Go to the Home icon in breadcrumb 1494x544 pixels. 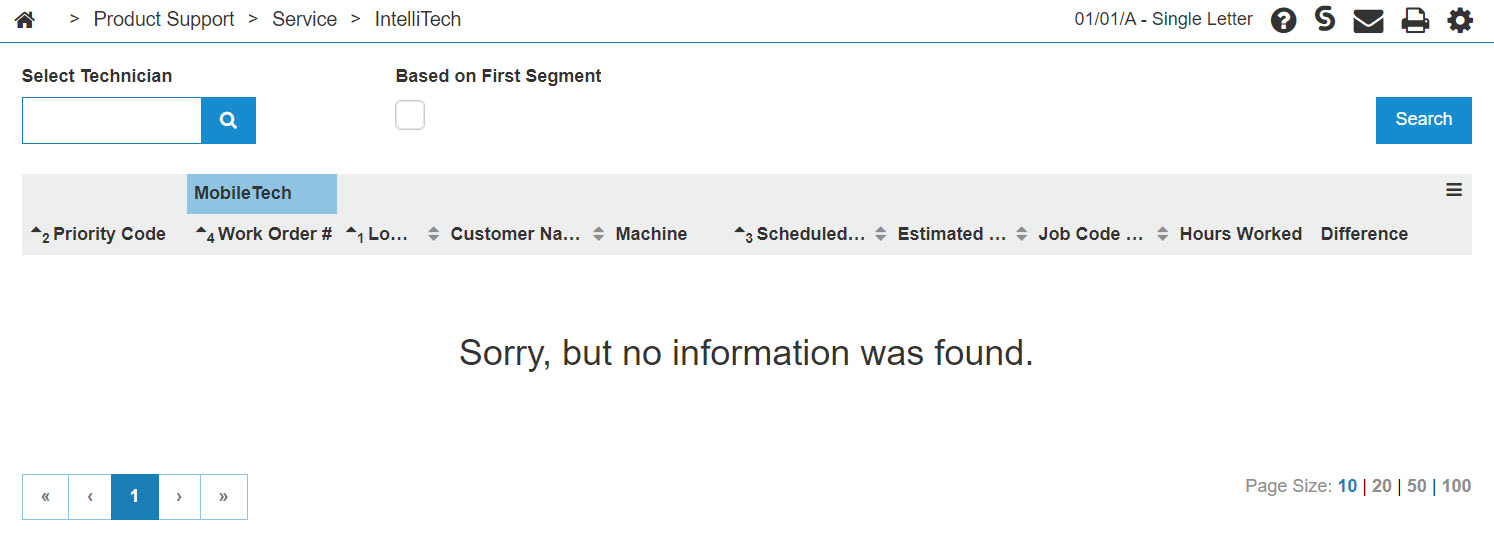point(25,19)
